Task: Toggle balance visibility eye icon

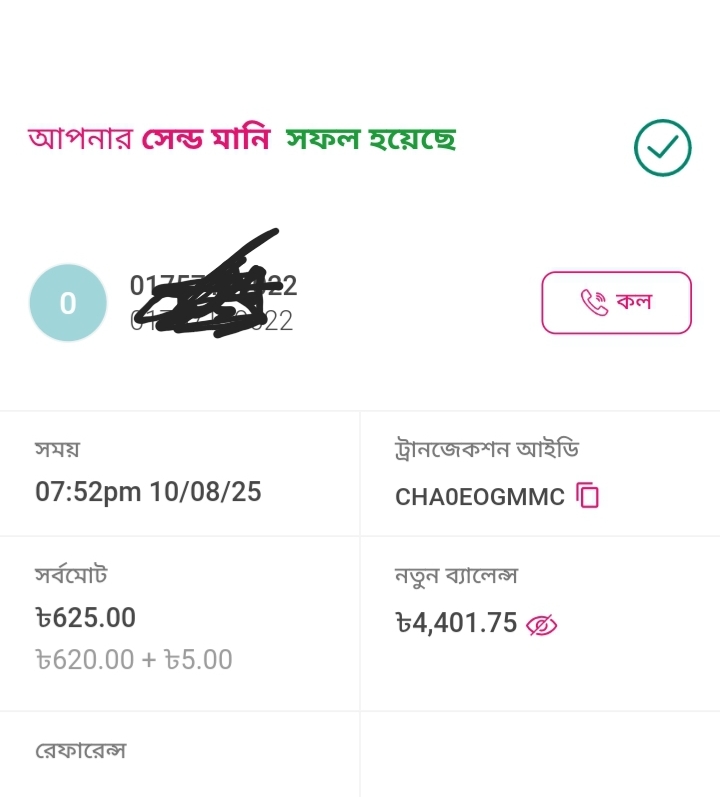Action: [541, 625]
